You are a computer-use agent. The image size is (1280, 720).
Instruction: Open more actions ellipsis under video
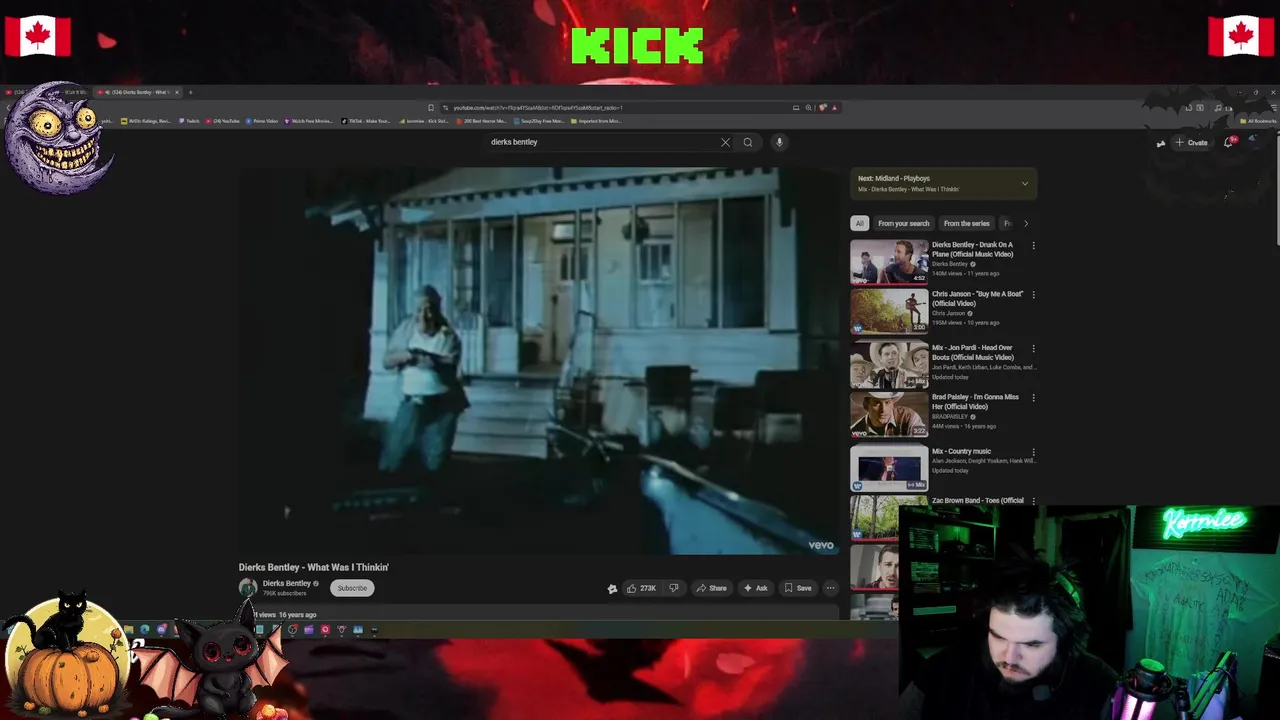coord(830,588)
